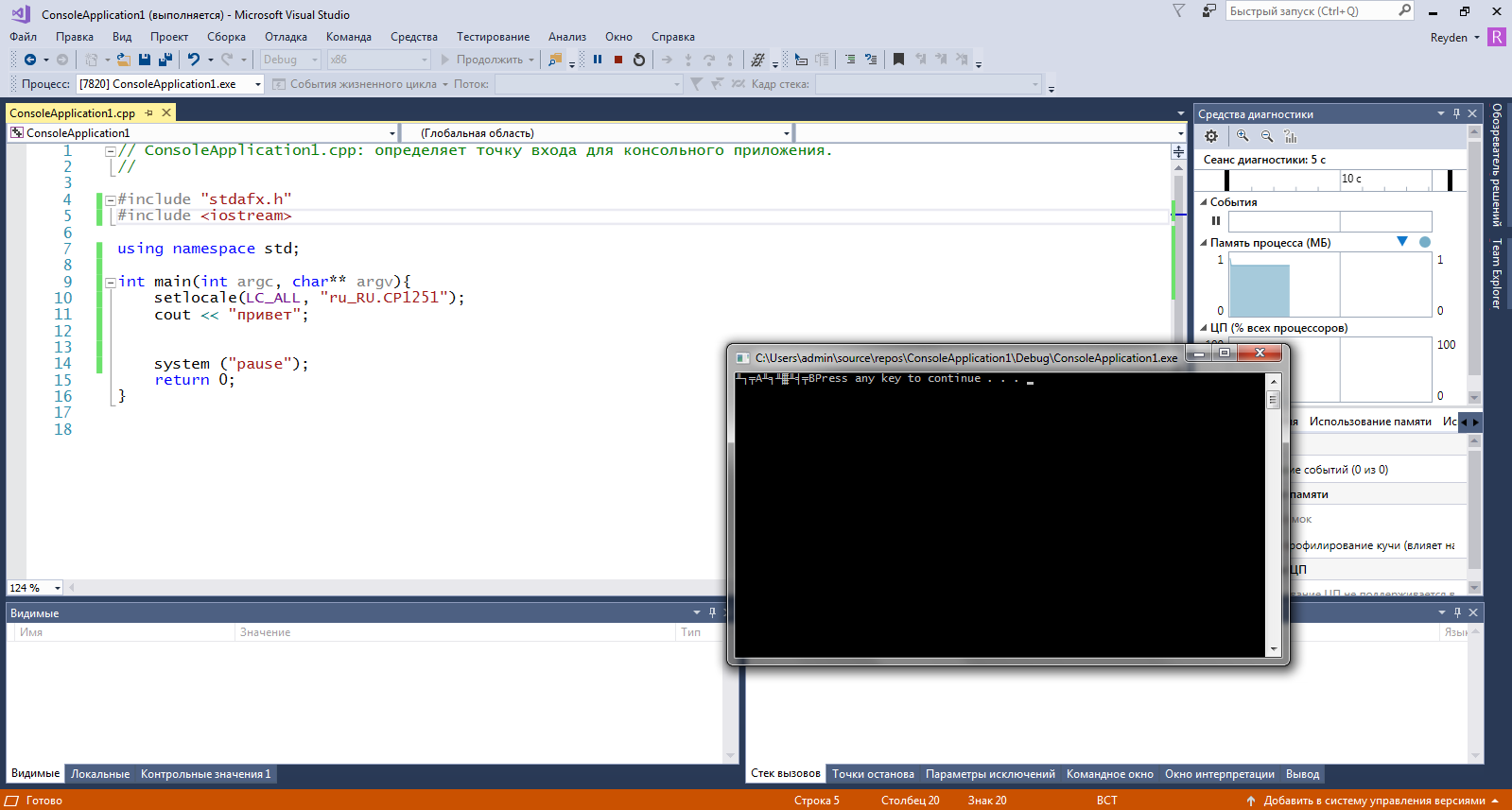1512x810 pixels.
Task: Pause the Events track in diagnostics
Action: (x=1216, y=221)
